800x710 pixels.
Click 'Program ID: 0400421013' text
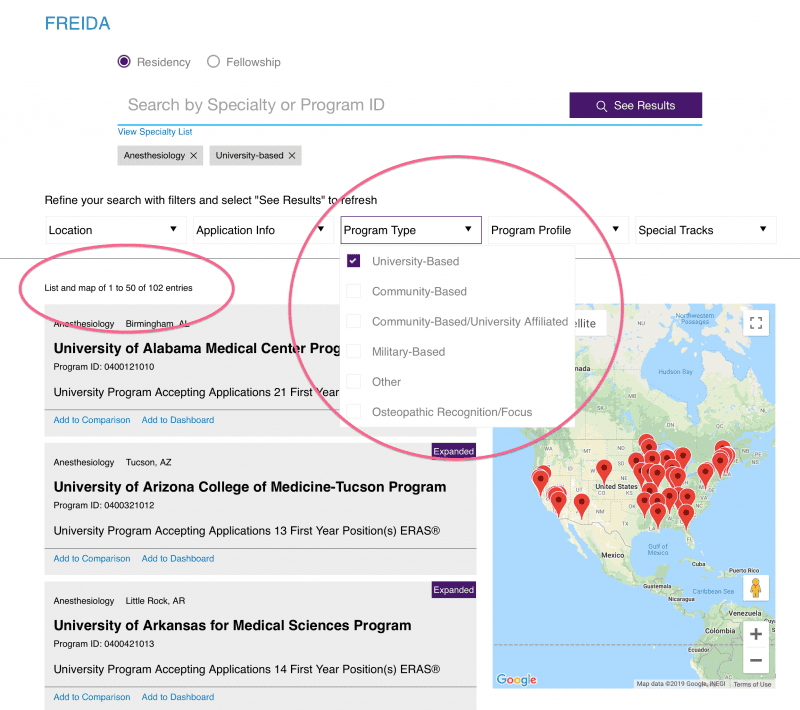104,644
